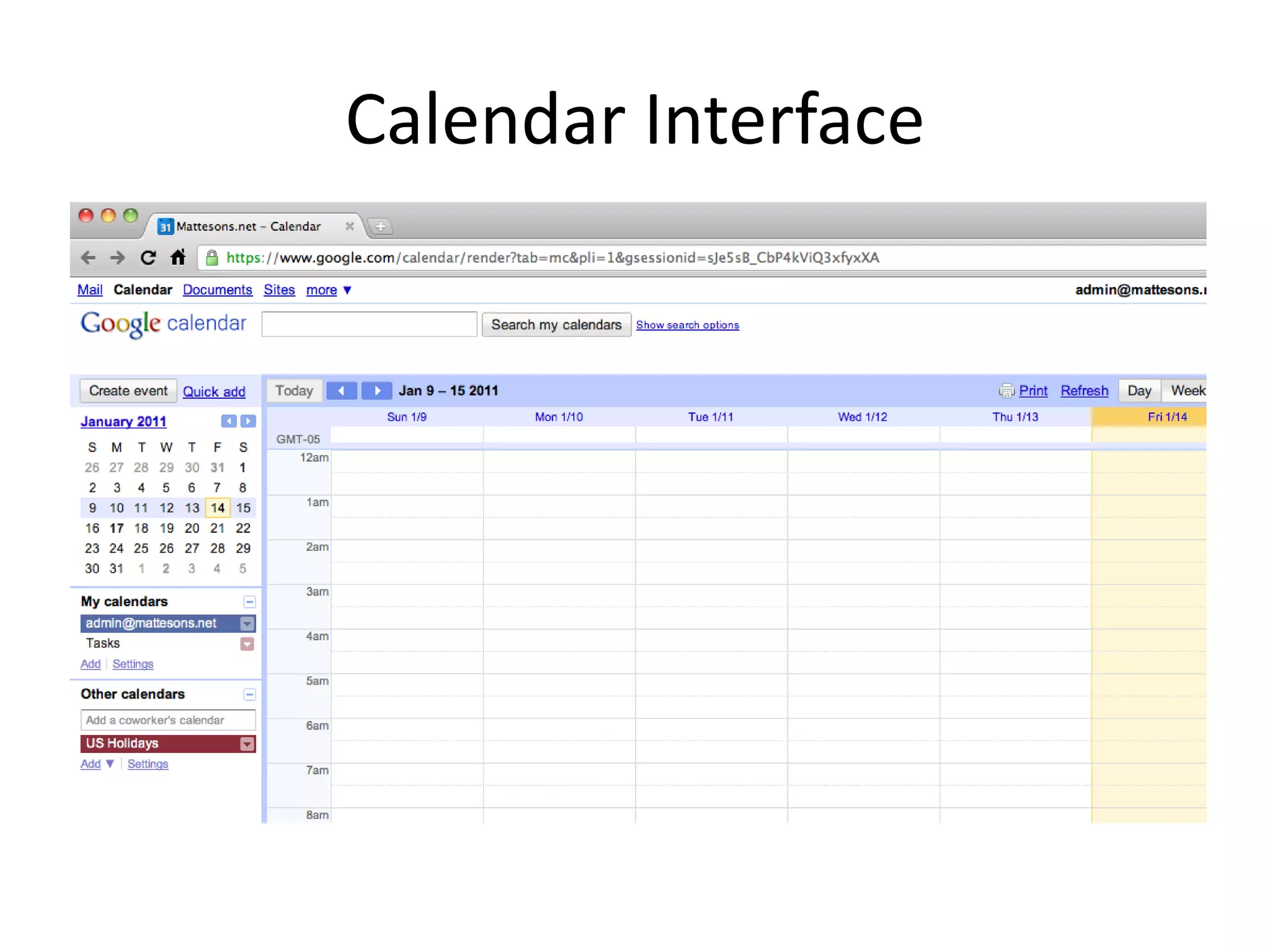1270x952 pixels.
Task: Open Show search options link
Action: [x=688, y=325]
